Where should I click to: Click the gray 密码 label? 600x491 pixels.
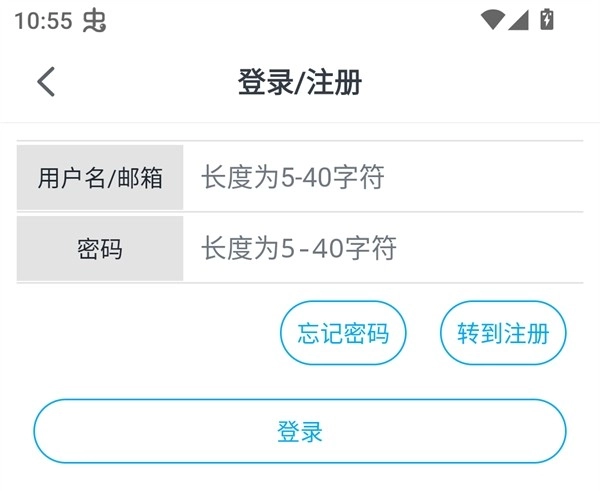pos(100,248)
